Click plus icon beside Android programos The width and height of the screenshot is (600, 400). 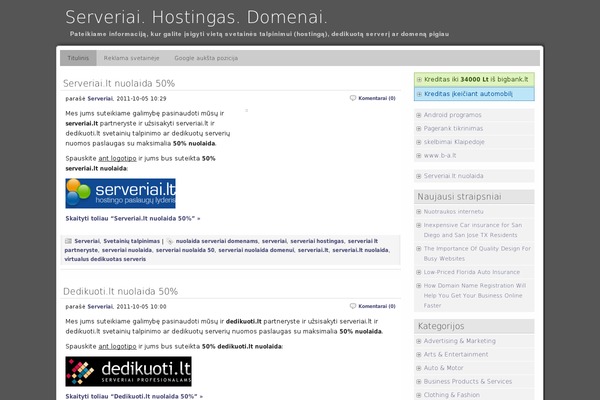[x=419, y=115]
